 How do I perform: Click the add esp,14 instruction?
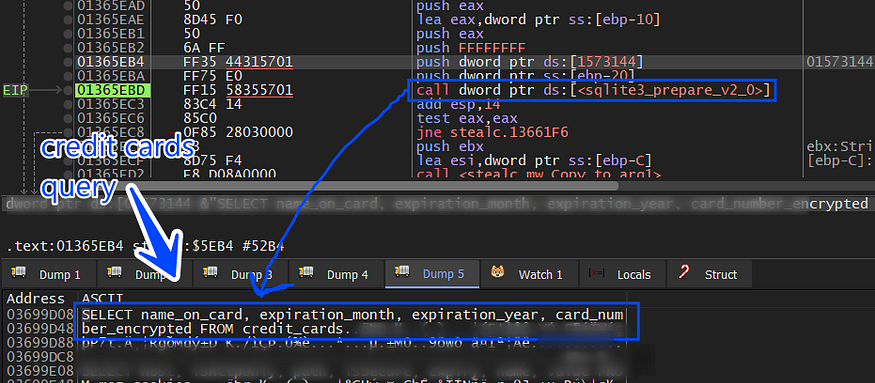459,104
